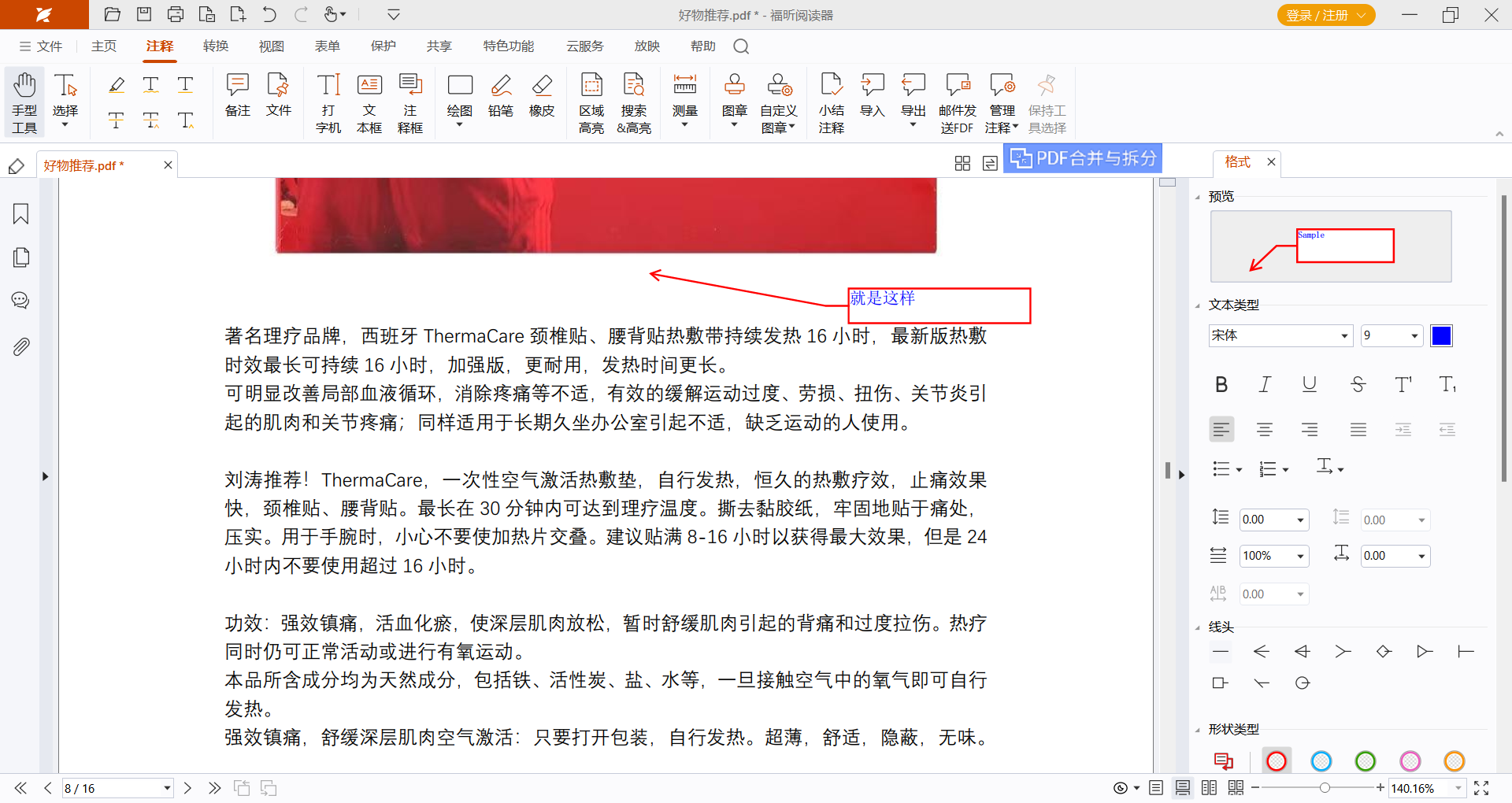Open the Pages side panel
1512x803 pixels.
click(21, 257)
